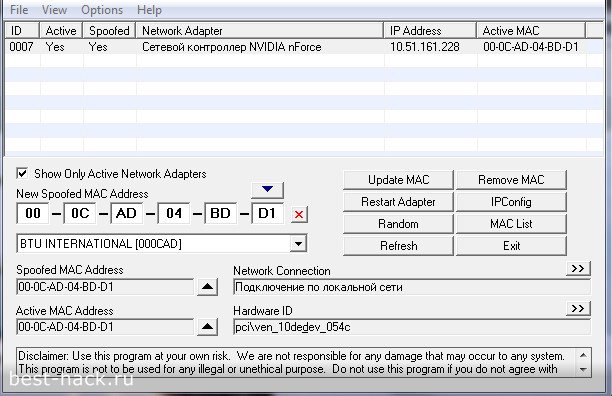
Task: Sort by the Active column header
Action: tap(61, 30)
